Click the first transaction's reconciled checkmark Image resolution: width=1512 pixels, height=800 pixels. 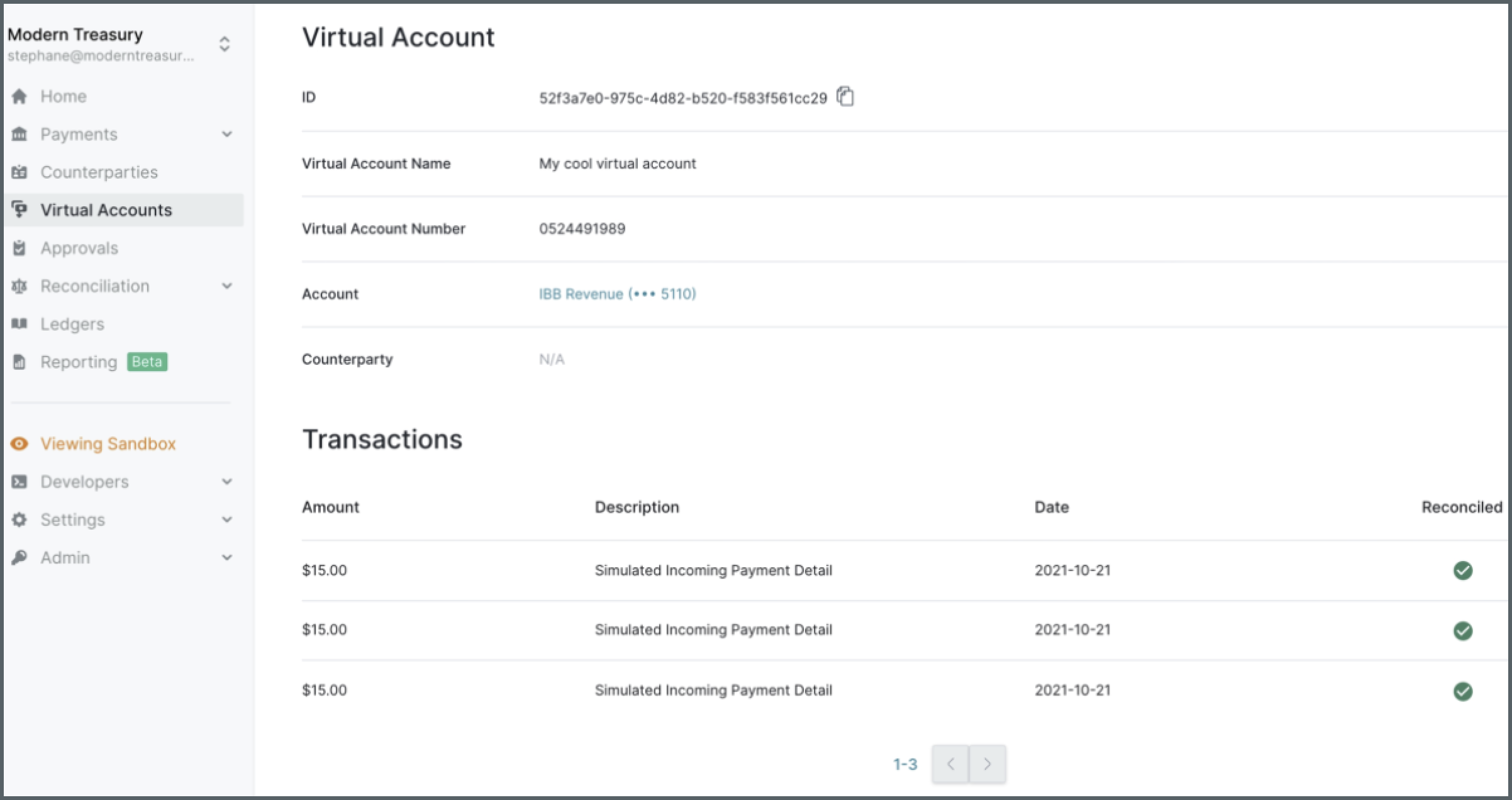coord(1462,570)
